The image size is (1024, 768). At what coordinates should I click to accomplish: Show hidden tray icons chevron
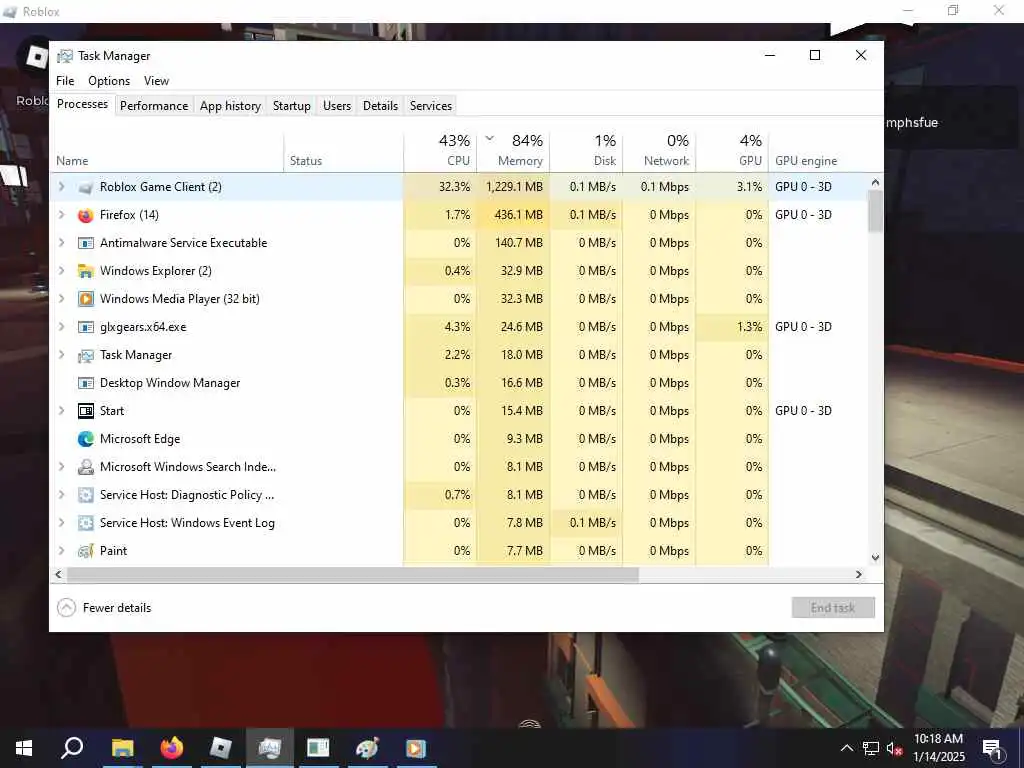[846, 748]
